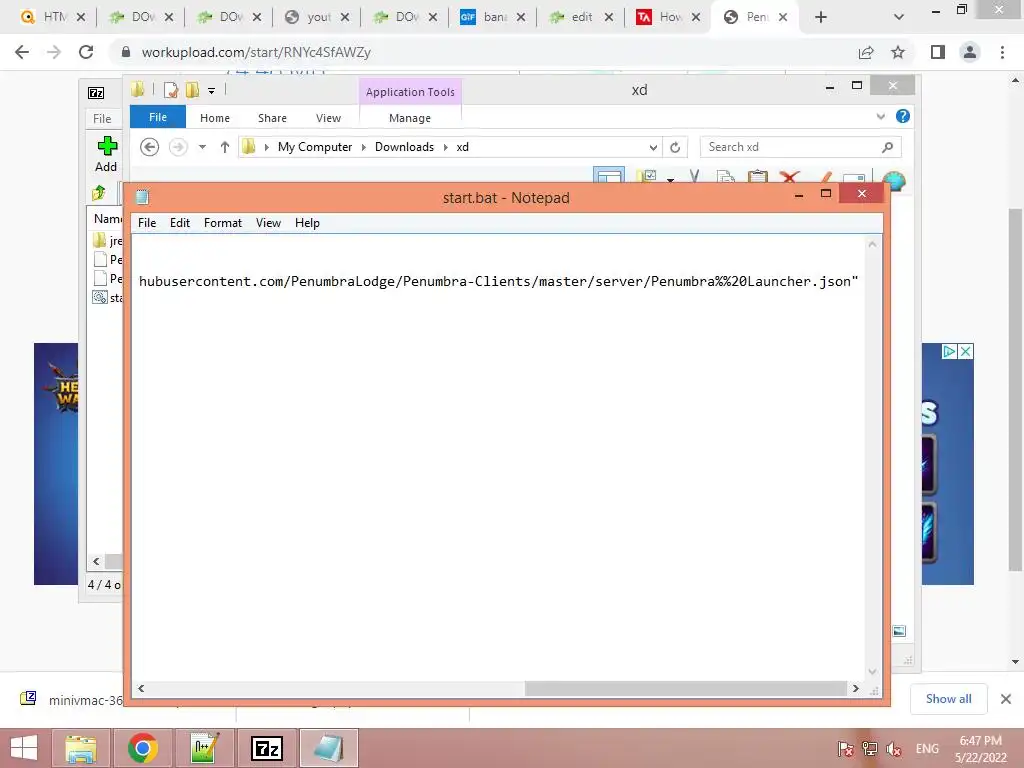Open minivmac download item
The height and width of the screenshot is (768, 1024).
[x=71, y=699]
